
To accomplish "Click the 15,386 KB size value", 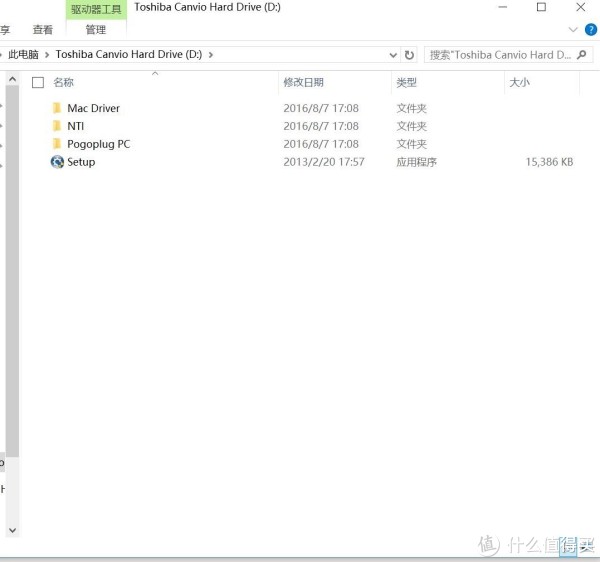I will 549,162.
